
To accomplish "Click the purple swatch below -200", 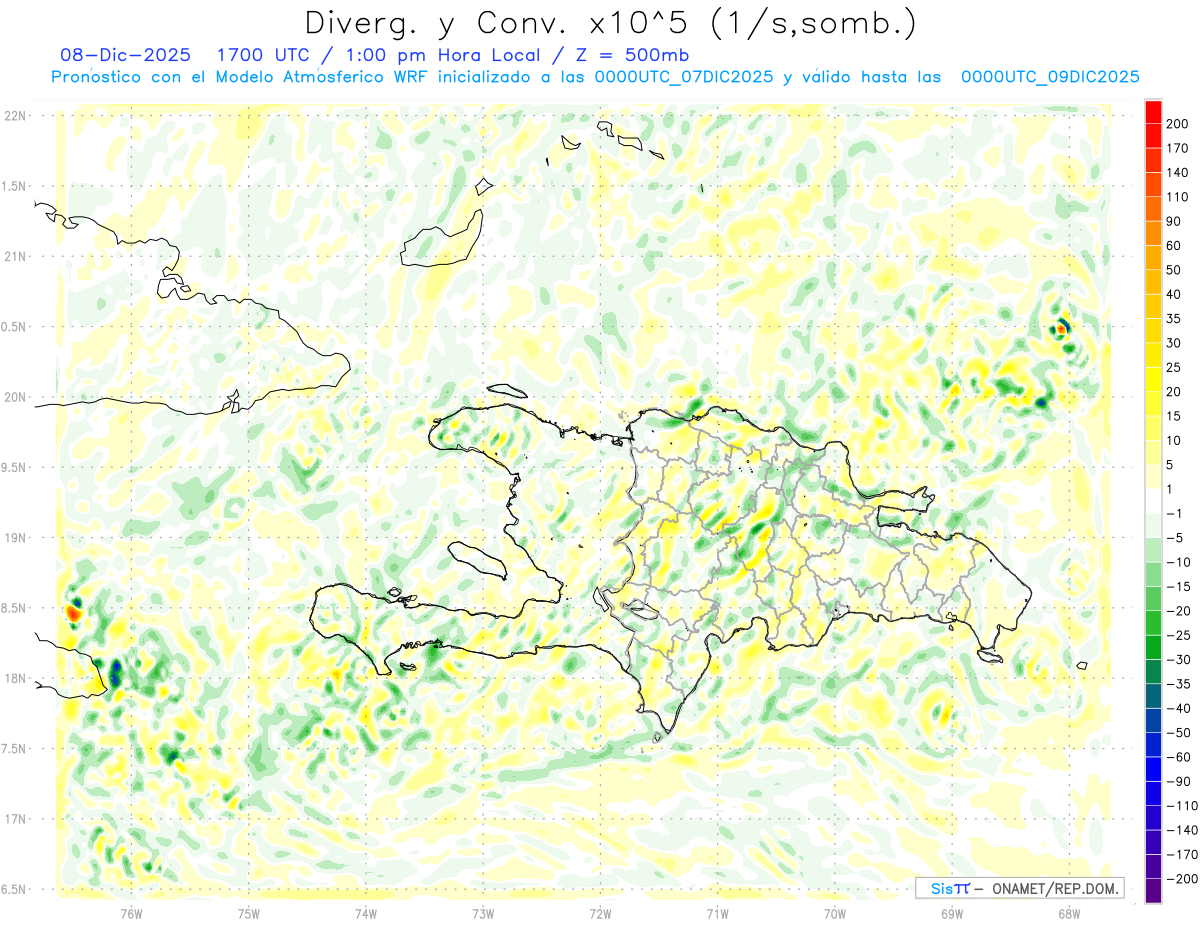I will coord(1153,891).
